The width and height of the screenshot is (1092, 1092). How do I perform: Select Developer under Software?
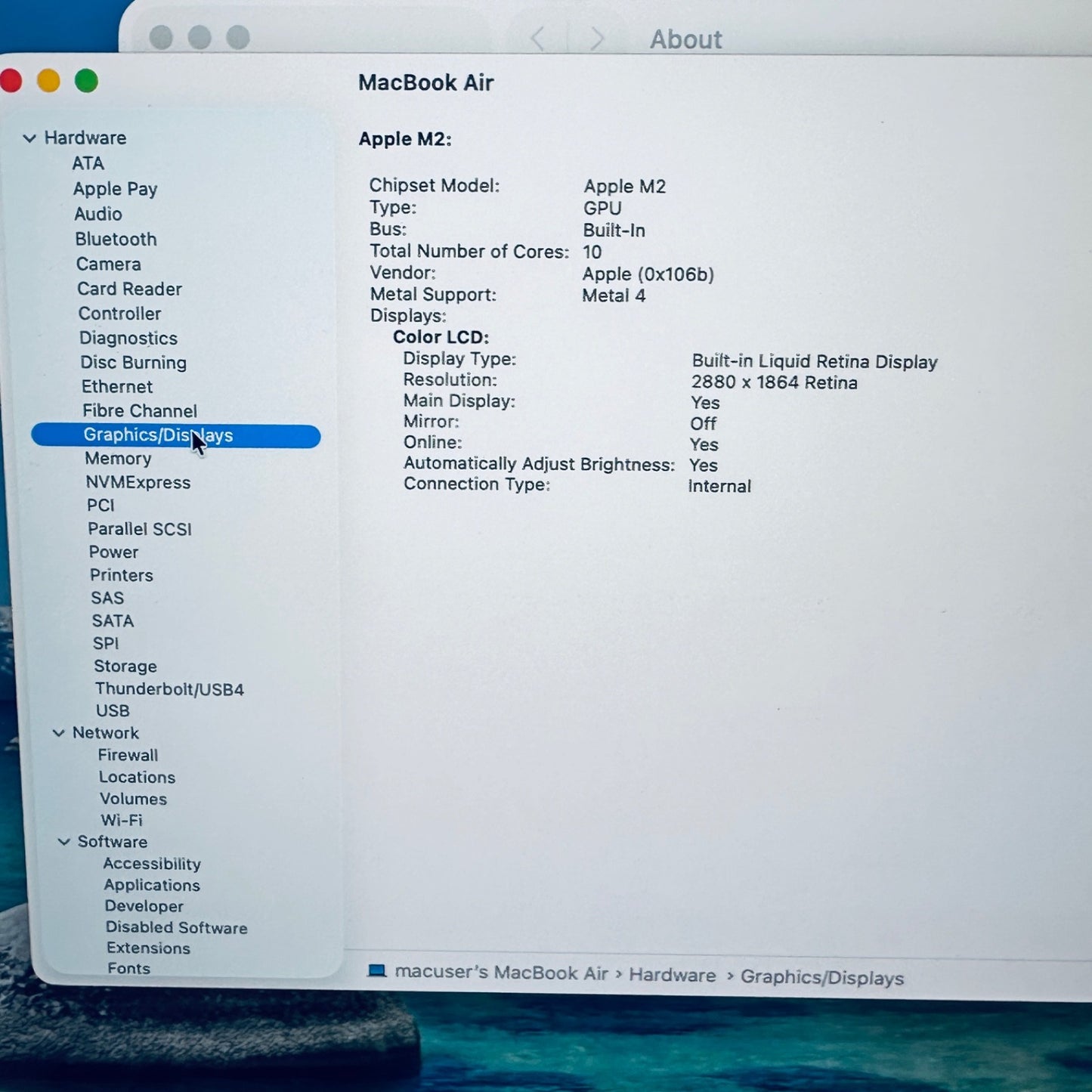tap(144, 907)
